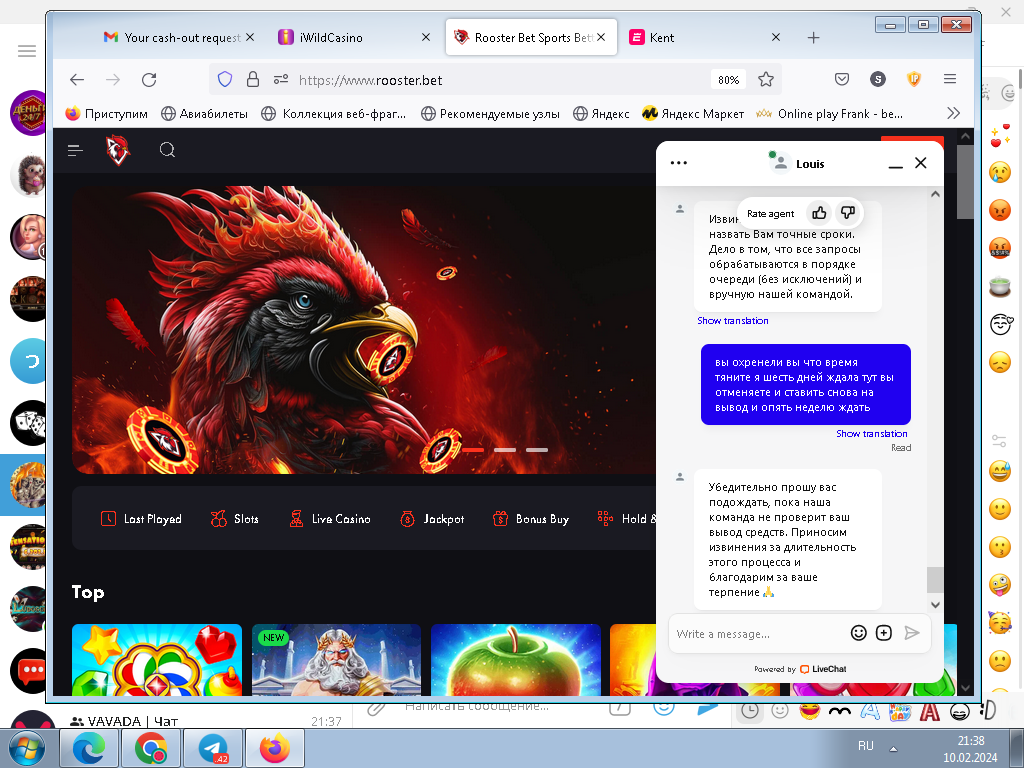Open Rooster Bet sidebar menu icon

(x=75, y=150)
